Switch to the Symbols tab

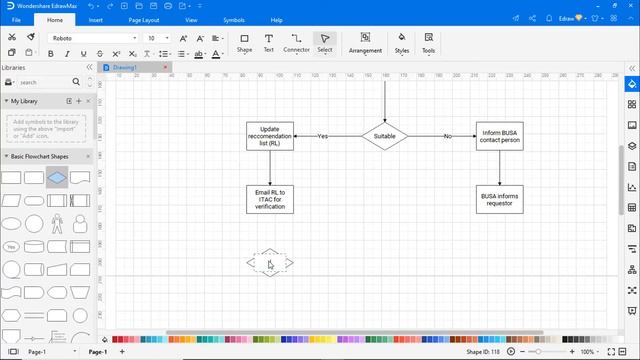[x=234, y=20]
